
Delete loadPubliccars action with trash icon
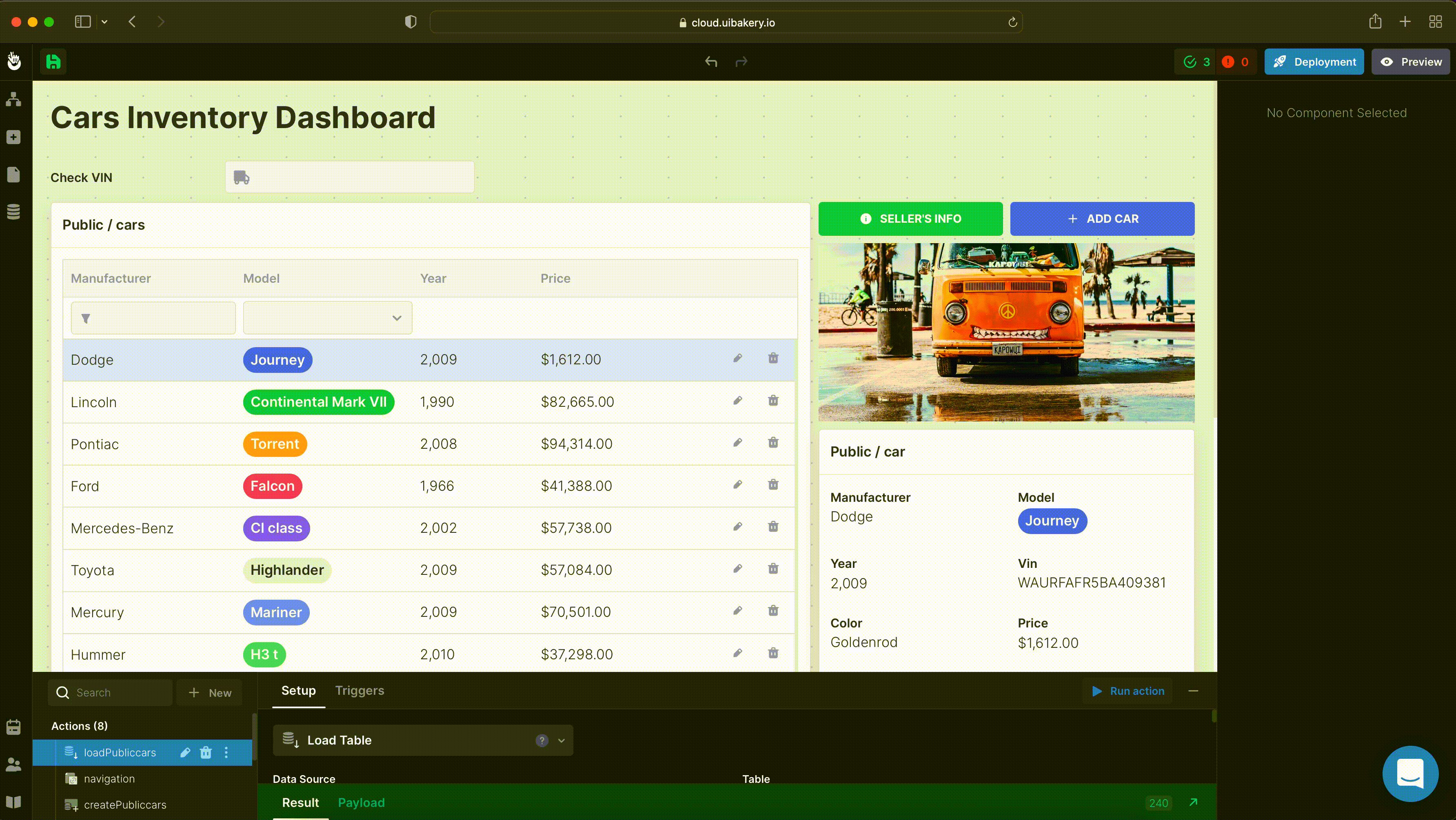click(x=206, y=753)
